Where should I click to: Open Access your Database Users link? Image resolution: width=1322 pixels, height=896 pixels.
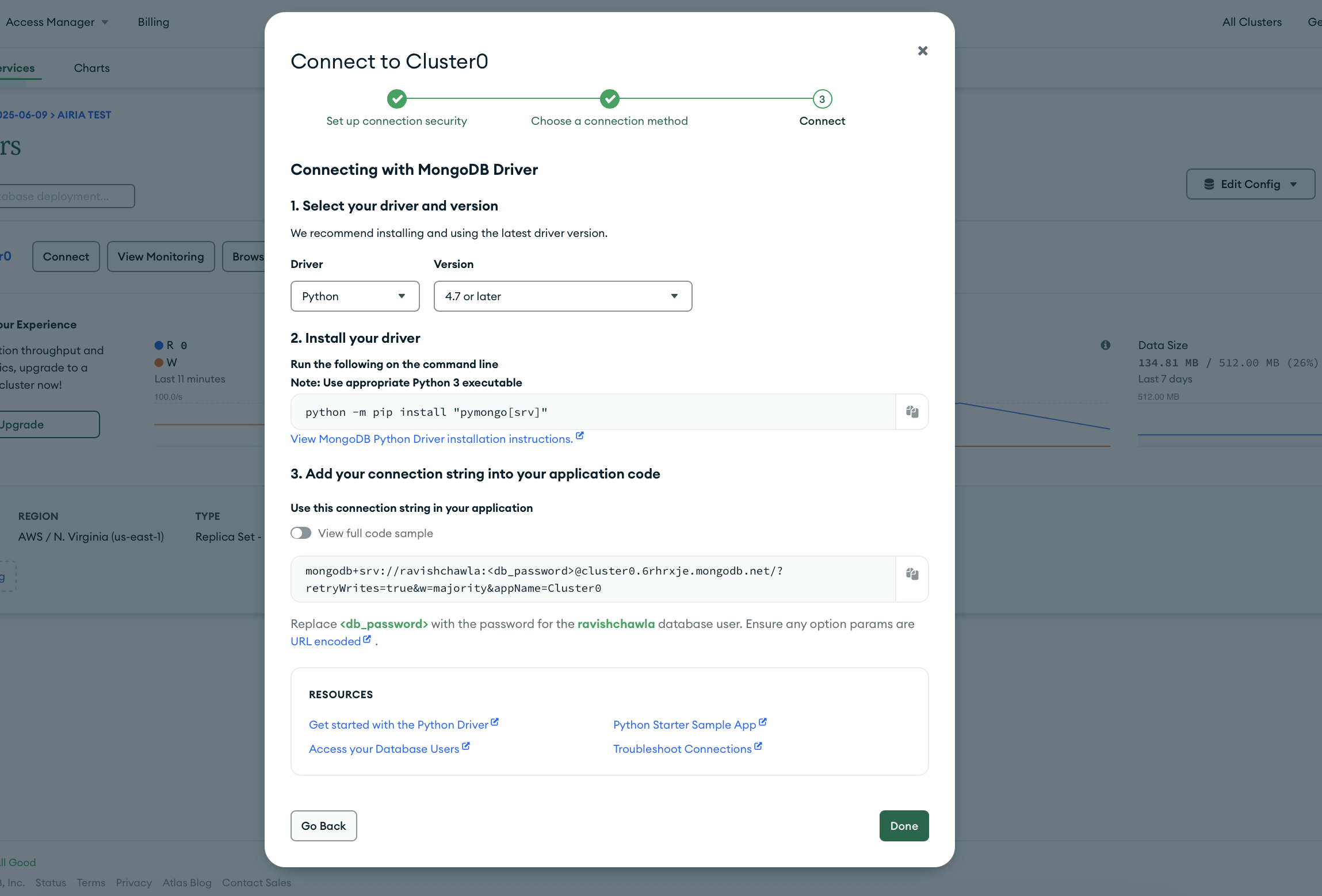[x=384, y=749]
